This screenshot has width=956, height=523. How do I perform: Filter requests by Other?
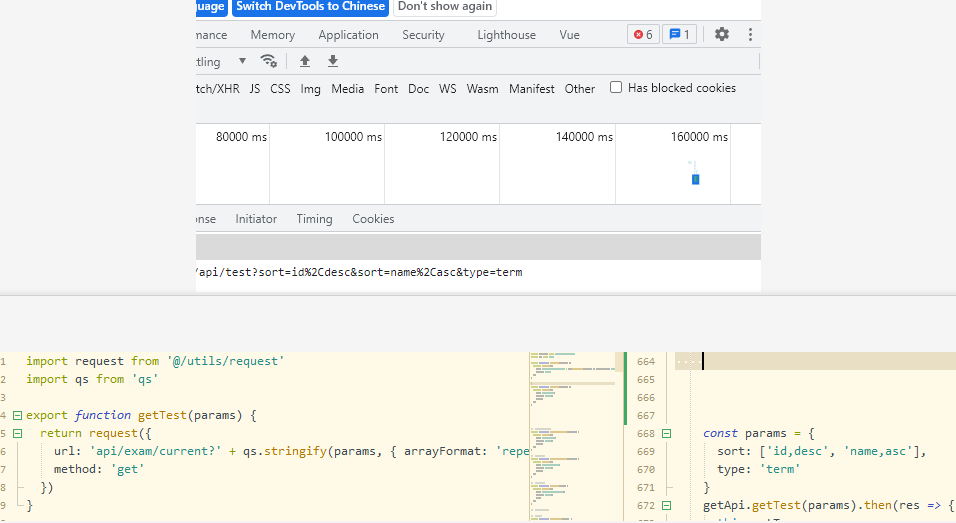click(579, 88)
